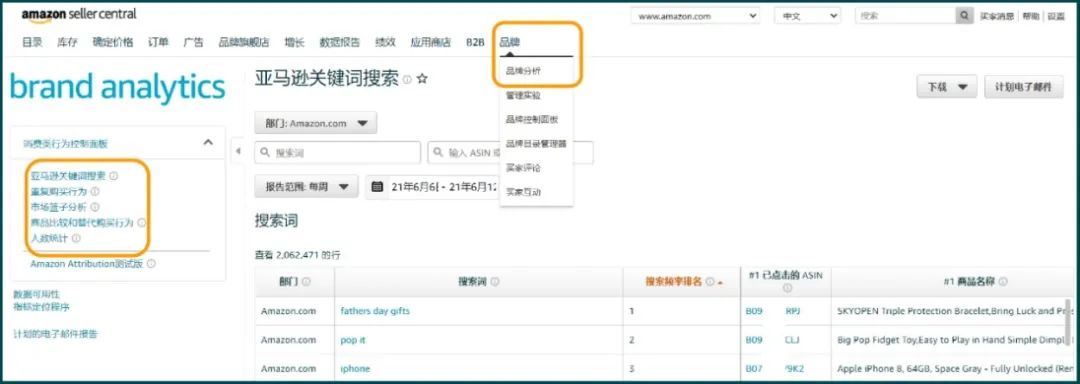Screen dimensions: 1080x384
Task: Open the 部门: Amazon.com dropdown
Action: [x=315, y=123]
